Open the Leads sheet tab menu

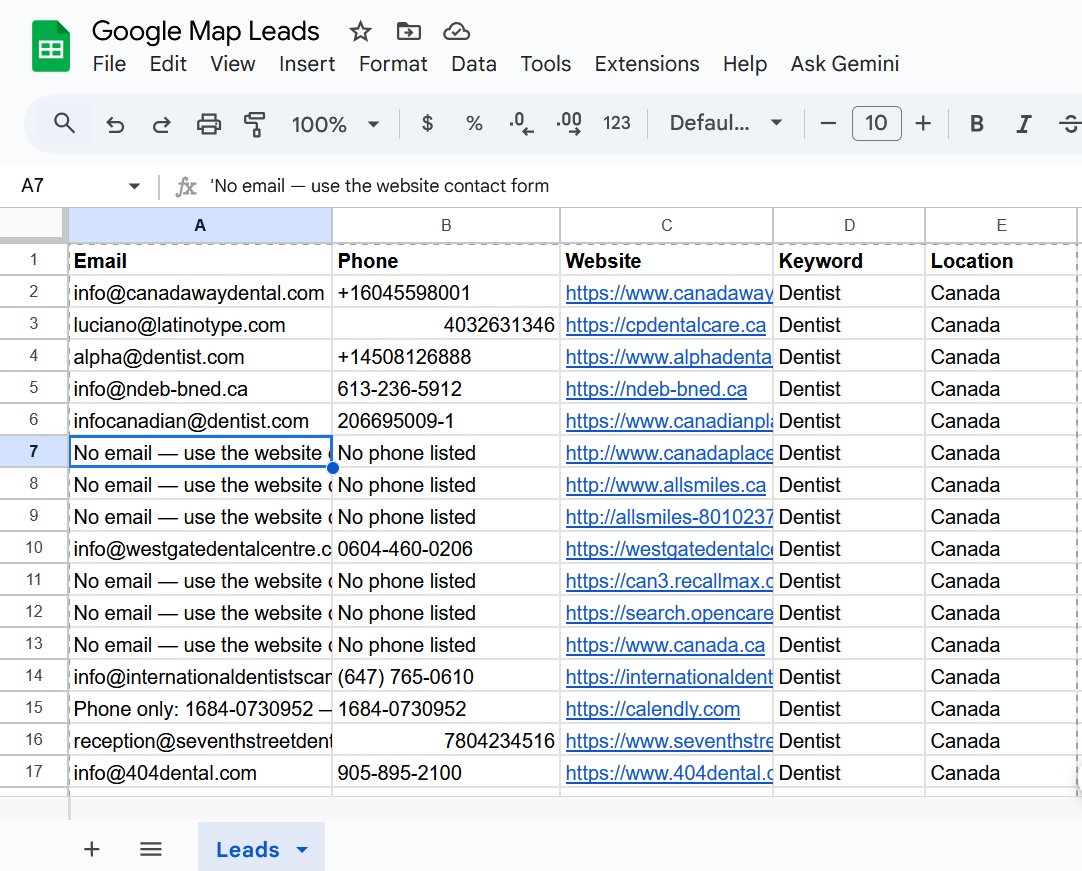[x=303, y=849]
